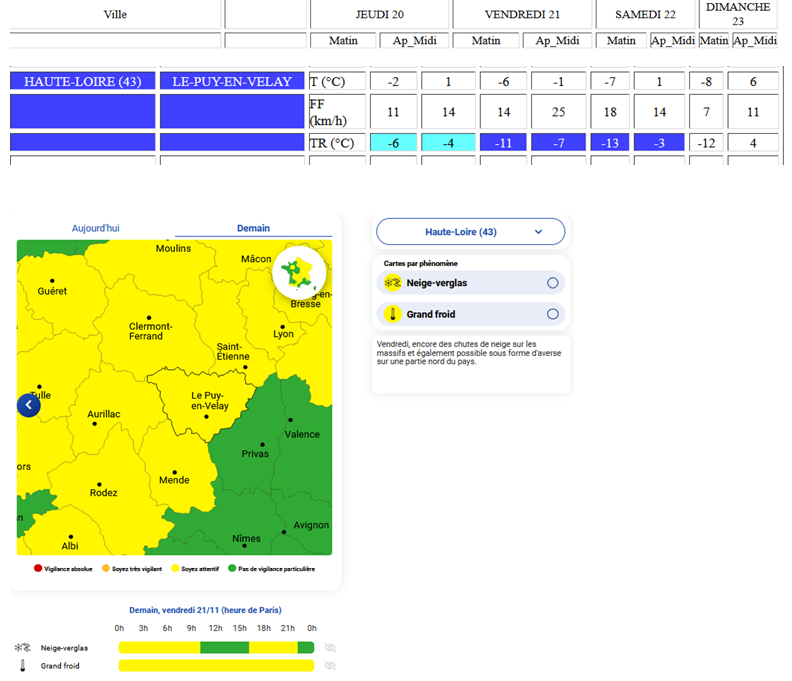This screenshot has width=792, height=681.
Task: Click the green segment of Neige-verglas timeline bar
Action: [x=224, y=648]
